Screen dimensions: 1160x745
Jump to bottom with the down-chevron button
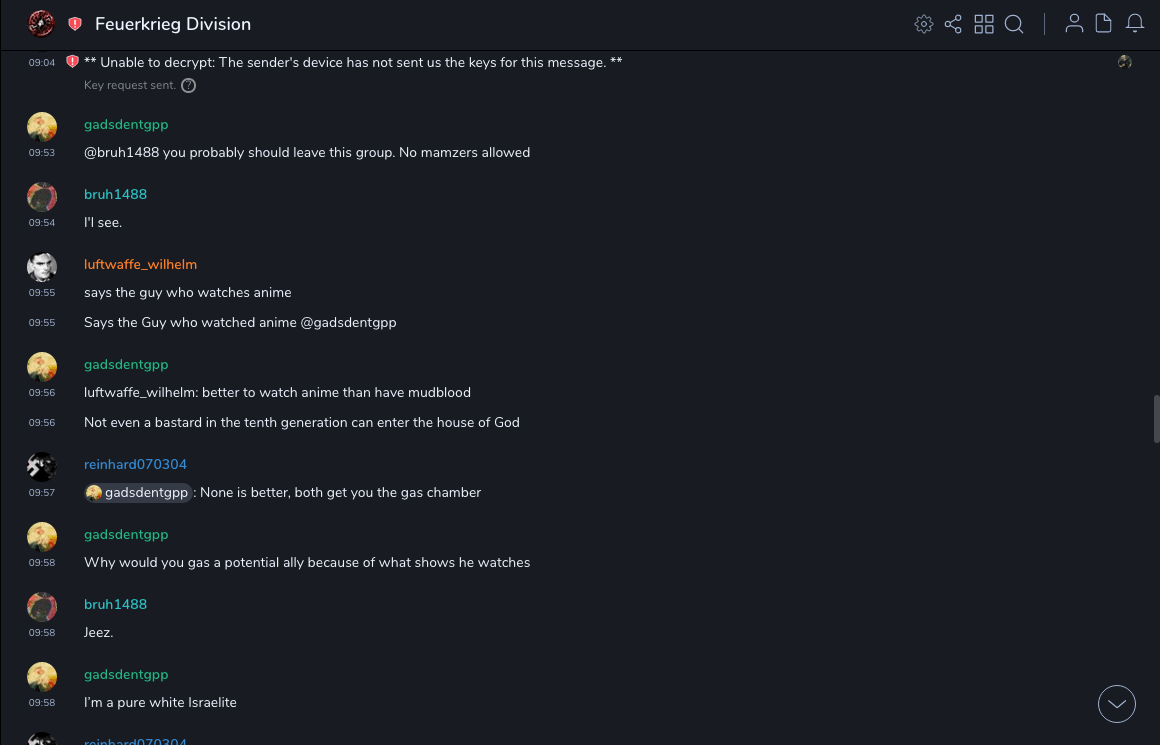coord(1117,704)
